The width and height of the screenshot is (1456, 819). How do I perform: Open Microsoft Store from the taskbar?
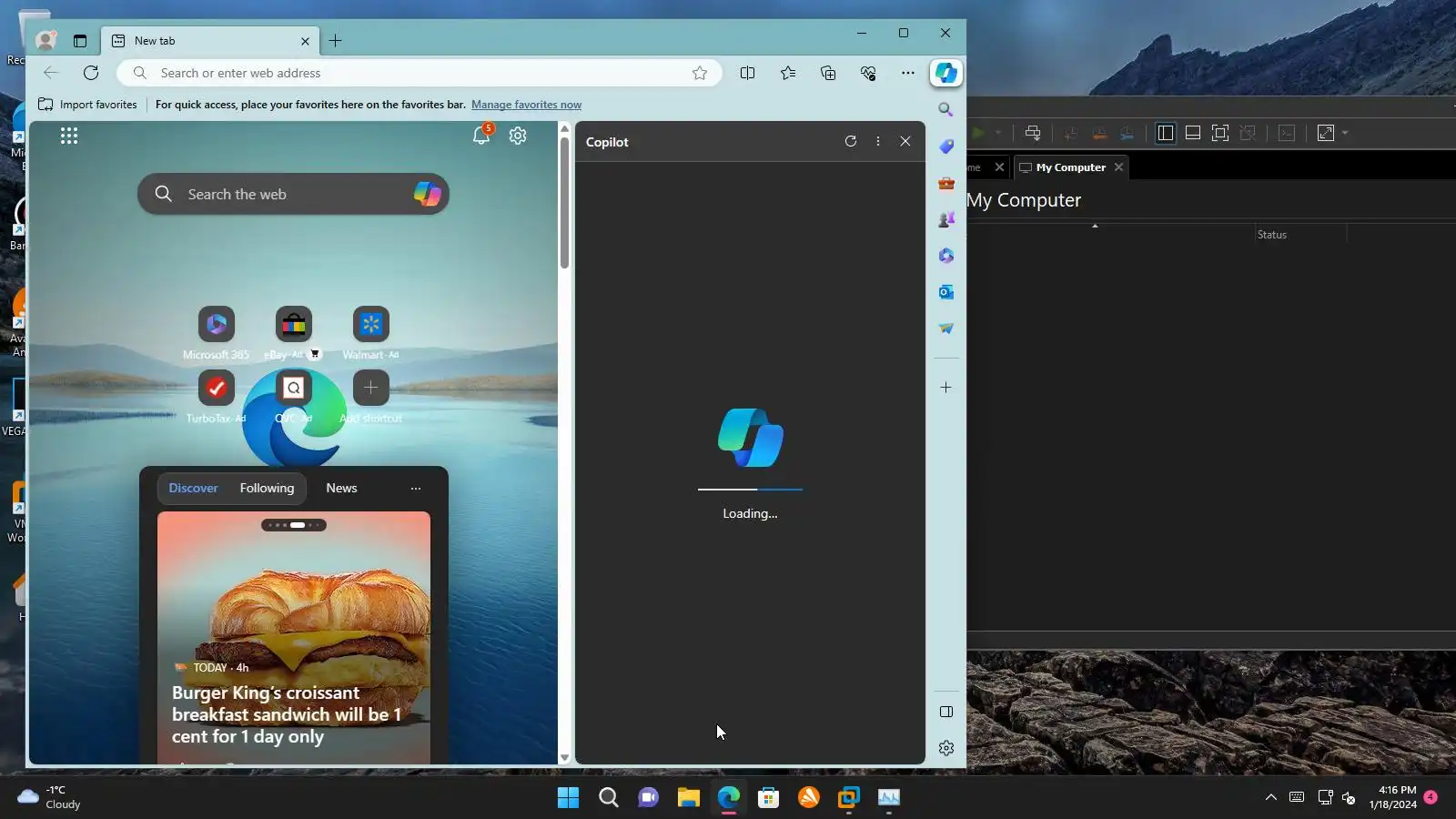769,797
